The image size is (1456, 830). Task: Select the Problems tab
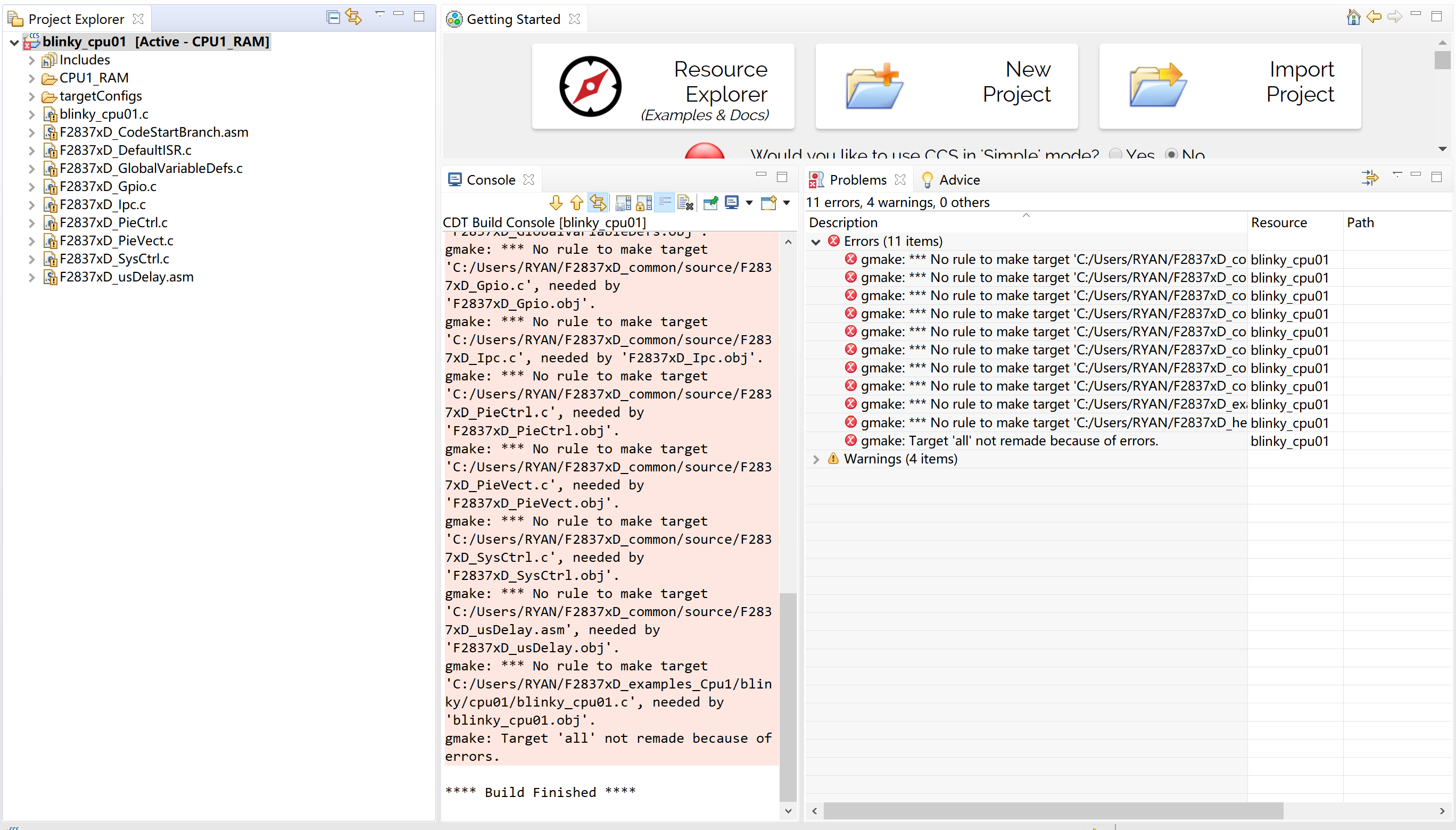[857, 180]
